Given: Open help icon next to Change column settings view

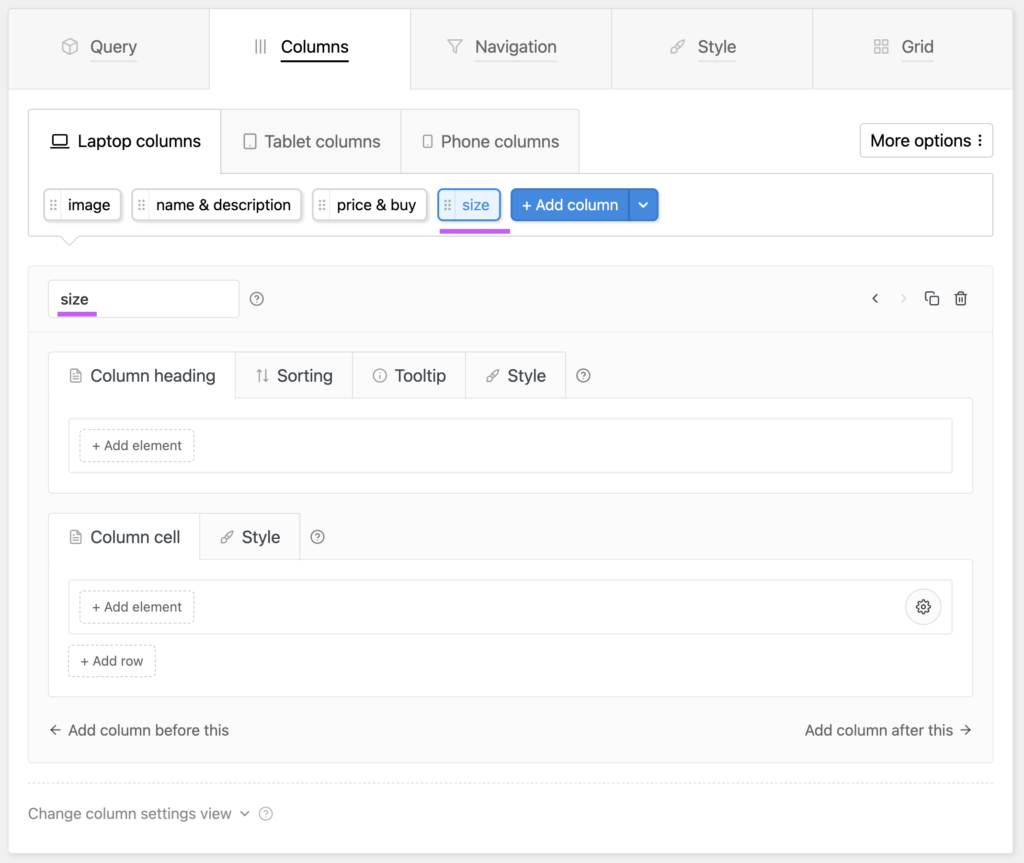Looking at the screenshot, I should click(266, 814).
